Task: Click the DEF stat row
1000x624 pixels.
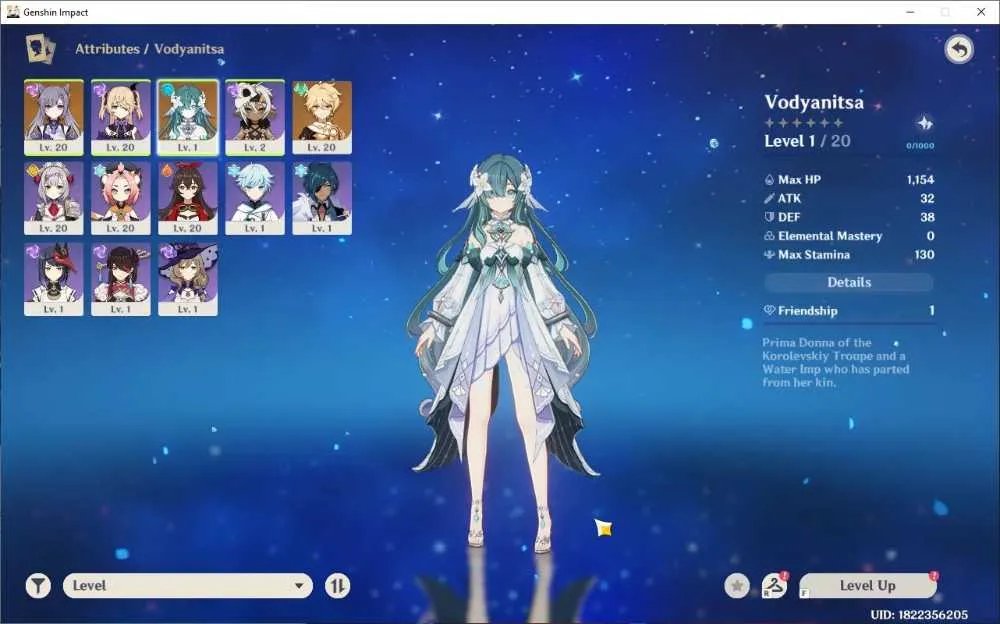Action: 849,217
